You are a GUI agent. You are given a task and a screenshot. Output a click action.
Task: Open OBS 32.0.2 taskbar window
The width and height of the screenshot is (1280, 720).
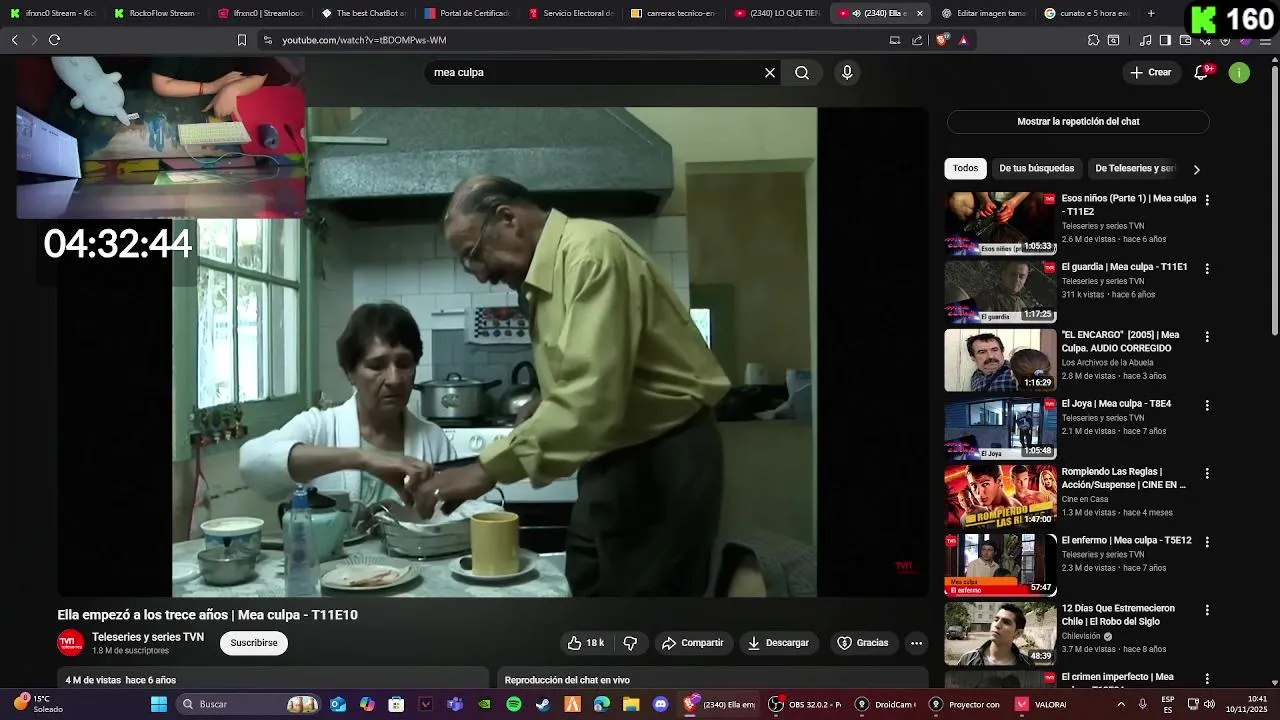(x=807, y=704)
